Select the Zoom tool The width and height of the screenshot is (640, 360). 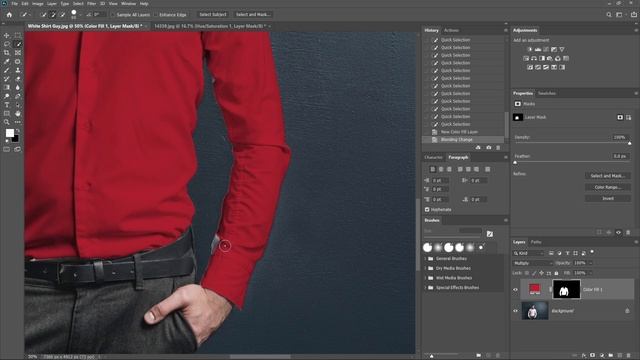coord(7,122)
